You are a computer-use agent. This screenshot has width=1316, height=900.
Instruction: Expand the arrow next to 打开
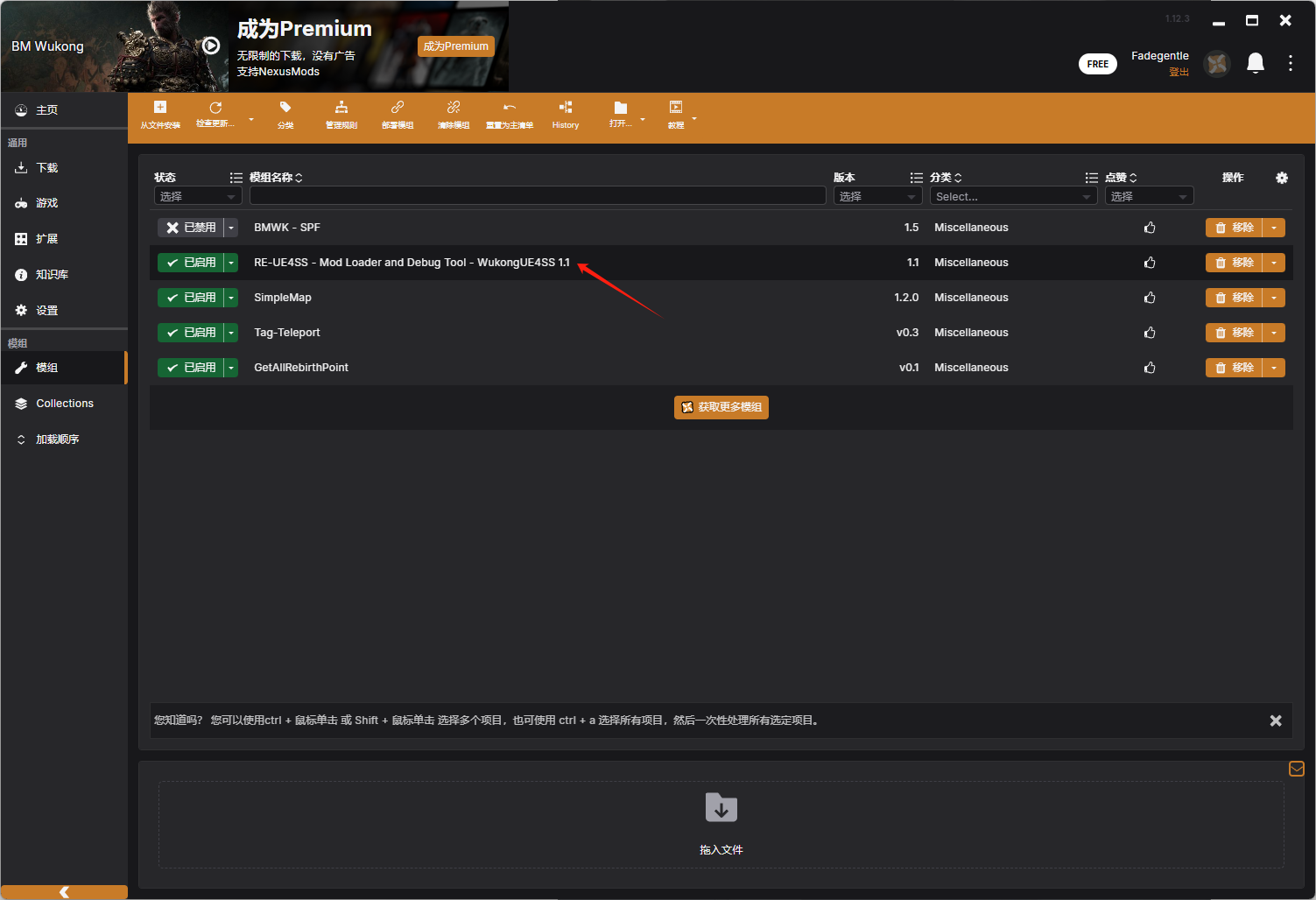pos(643,119)
